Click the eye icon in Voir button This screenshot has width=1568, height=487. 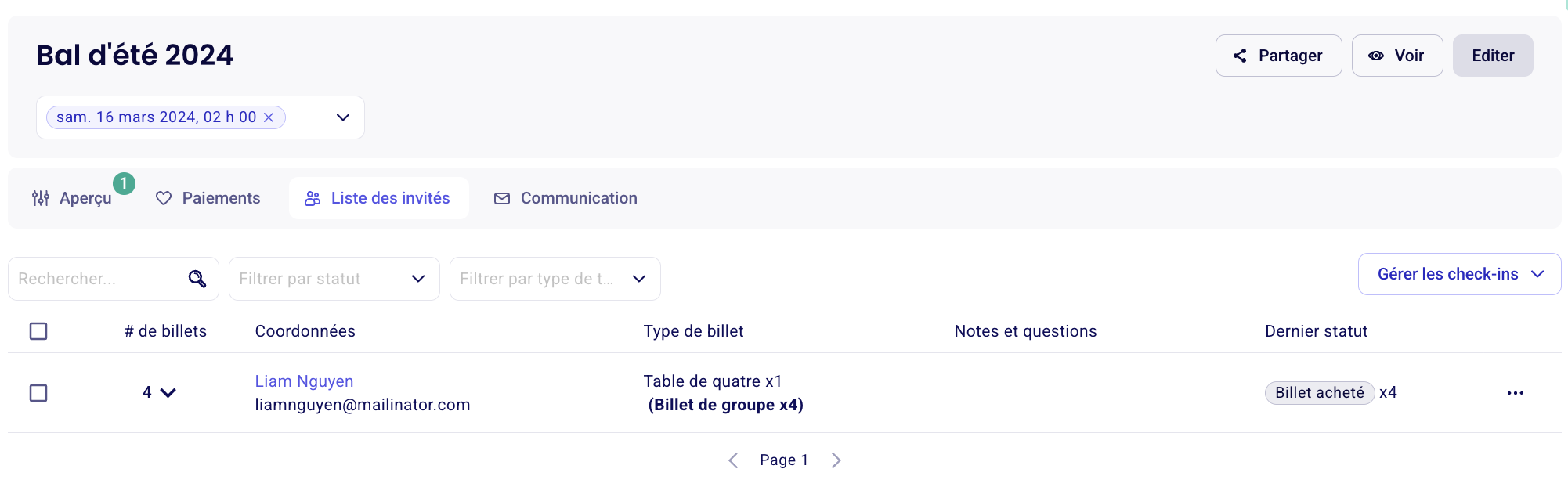pos(1376,56)
